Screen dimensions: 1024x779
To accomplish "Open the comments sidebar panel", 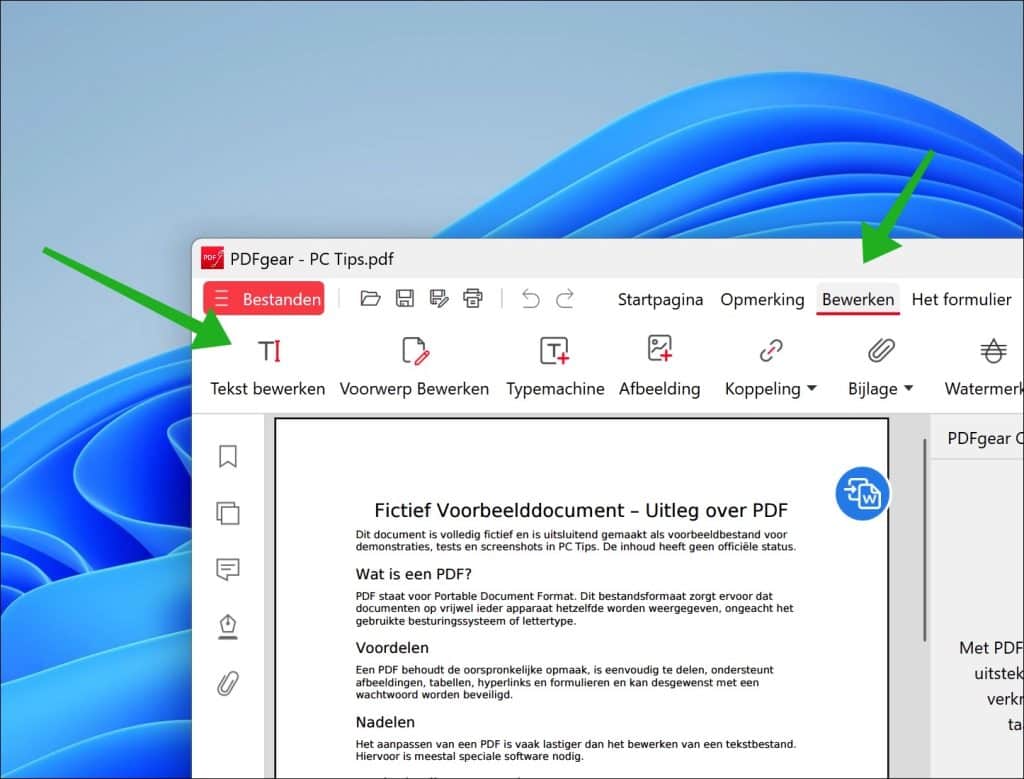I will (x=228, y=569).
